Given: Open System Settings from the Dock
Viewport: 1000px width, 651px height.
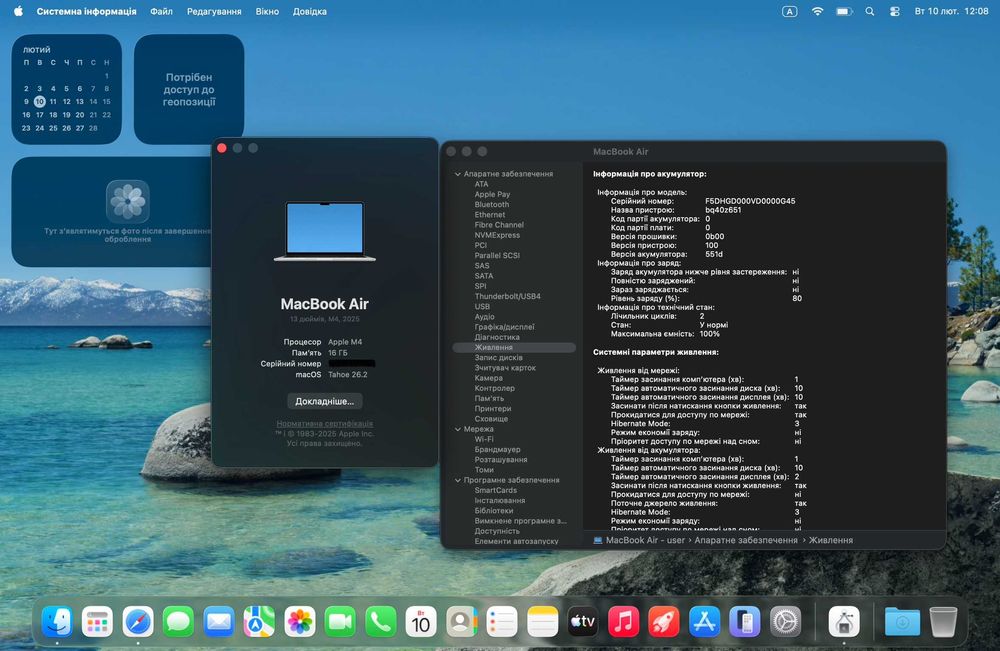Looking at the screenshot, I should tap(785, 622).
